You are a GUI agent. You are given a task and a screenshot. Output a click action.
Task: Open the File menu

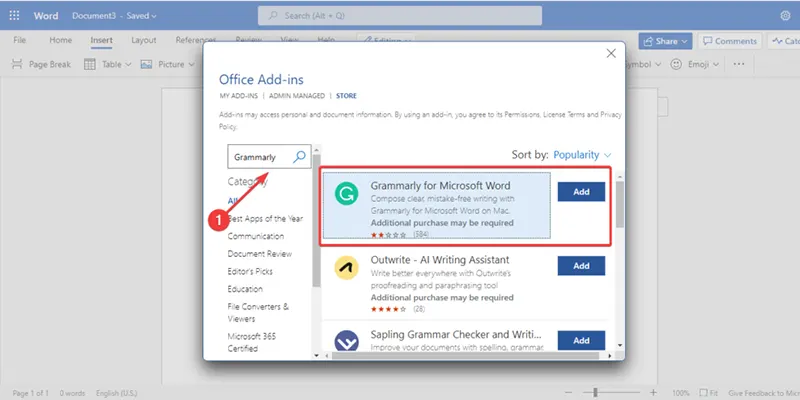[x=19, y=40]
